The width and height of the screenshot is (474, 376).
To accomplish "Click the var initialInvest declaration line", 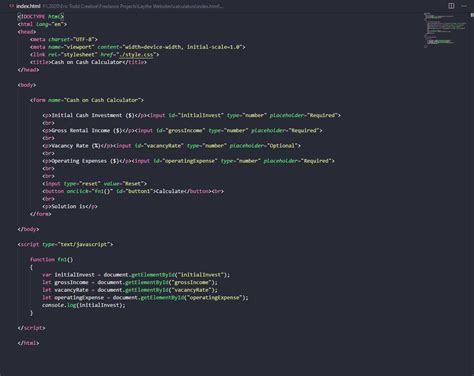I will pyautogui.click(x=136, y=275).
